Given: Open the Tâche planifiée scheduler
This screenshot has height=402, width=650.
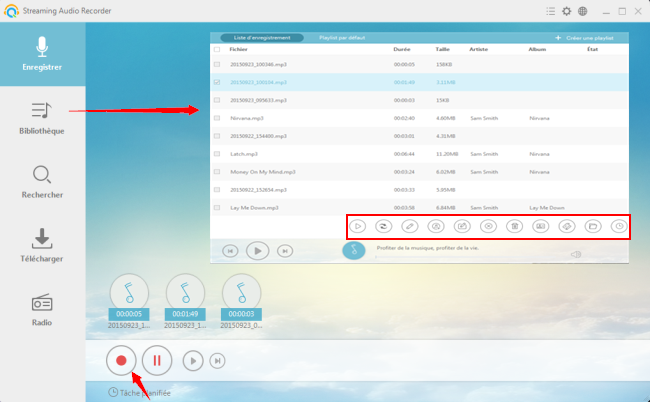Looking at the screenshot, I should coord(139,392).
